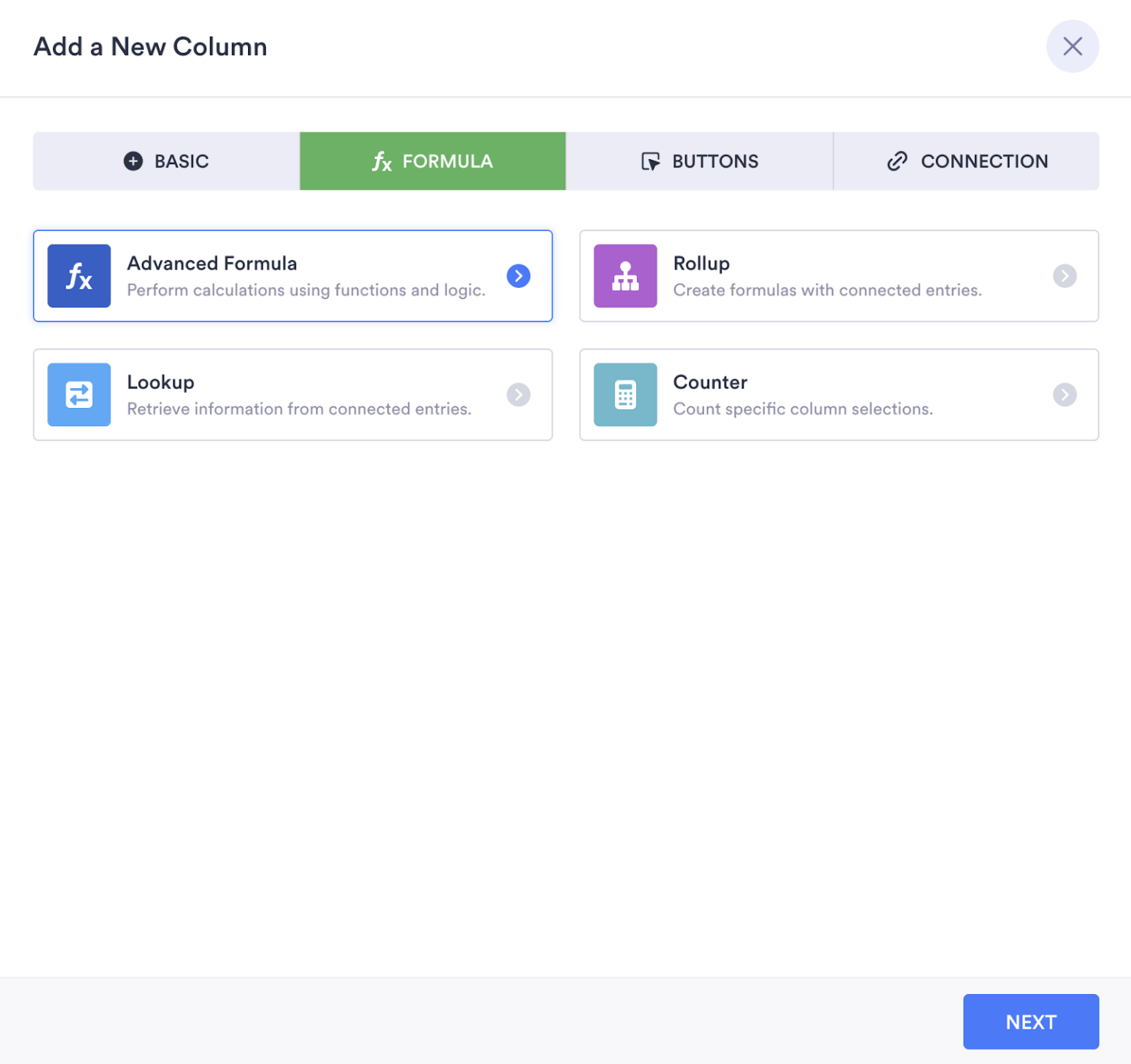The width and height of the screenshot is (1131, 1064).
Task: Dismiss the Add a New Column dialog
Action: (1073, 46)
